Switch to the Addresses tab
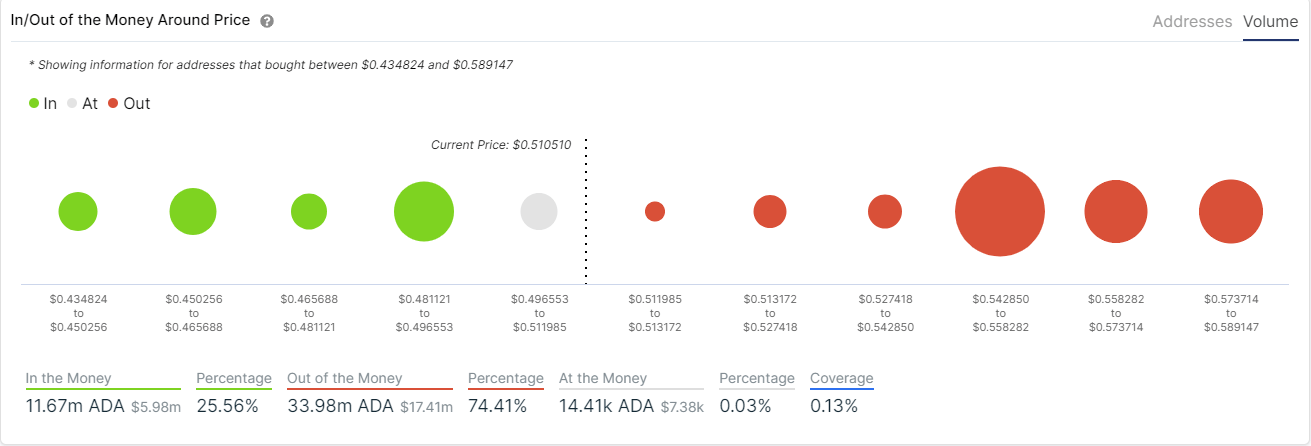 pyautogui.click(x=1192, y=21)
